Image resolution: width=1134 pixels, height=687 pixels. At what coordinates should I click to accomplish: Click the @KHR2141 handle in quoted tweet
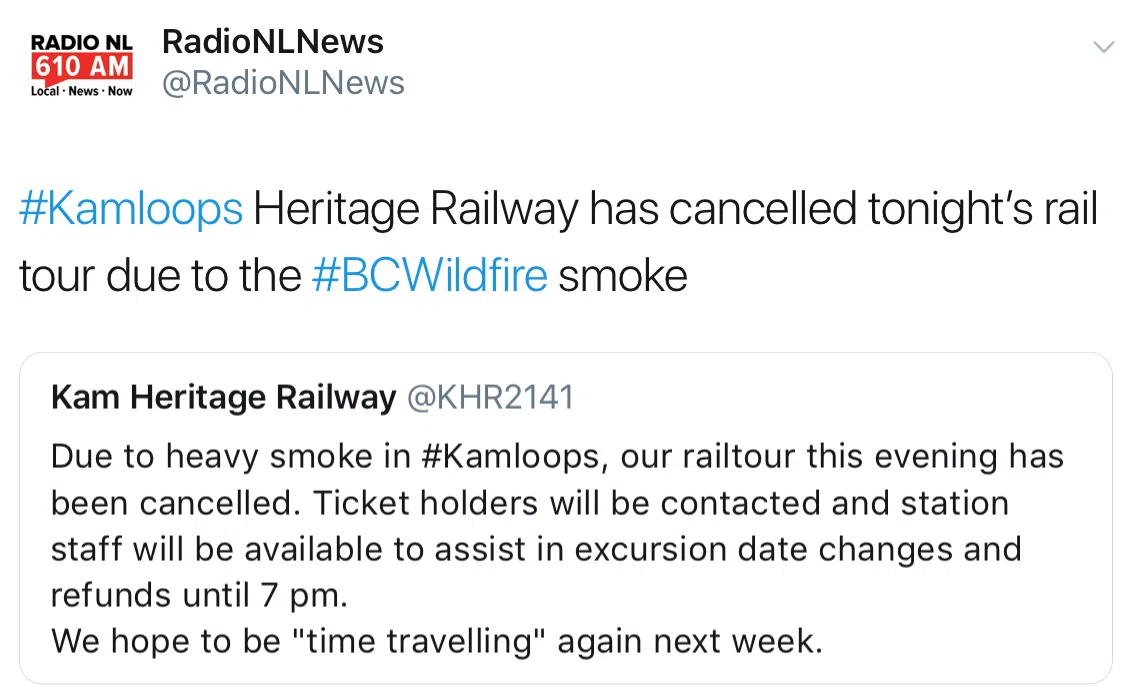click(x=490, y=398)
